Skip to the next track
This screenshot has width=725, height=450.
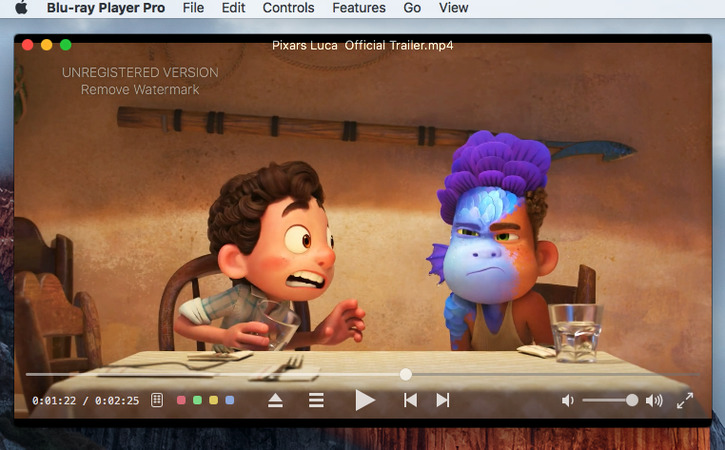(443, 400)
